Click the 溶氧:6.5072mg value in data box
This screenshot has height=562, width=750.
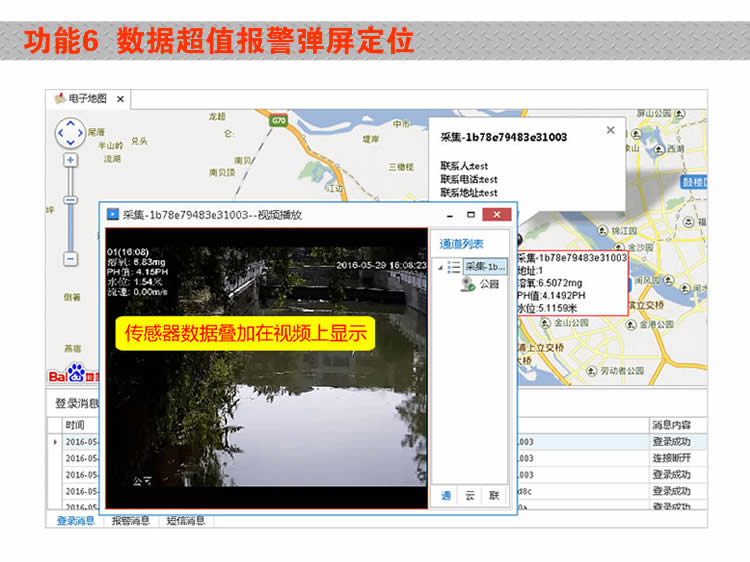tap(550, 283)
